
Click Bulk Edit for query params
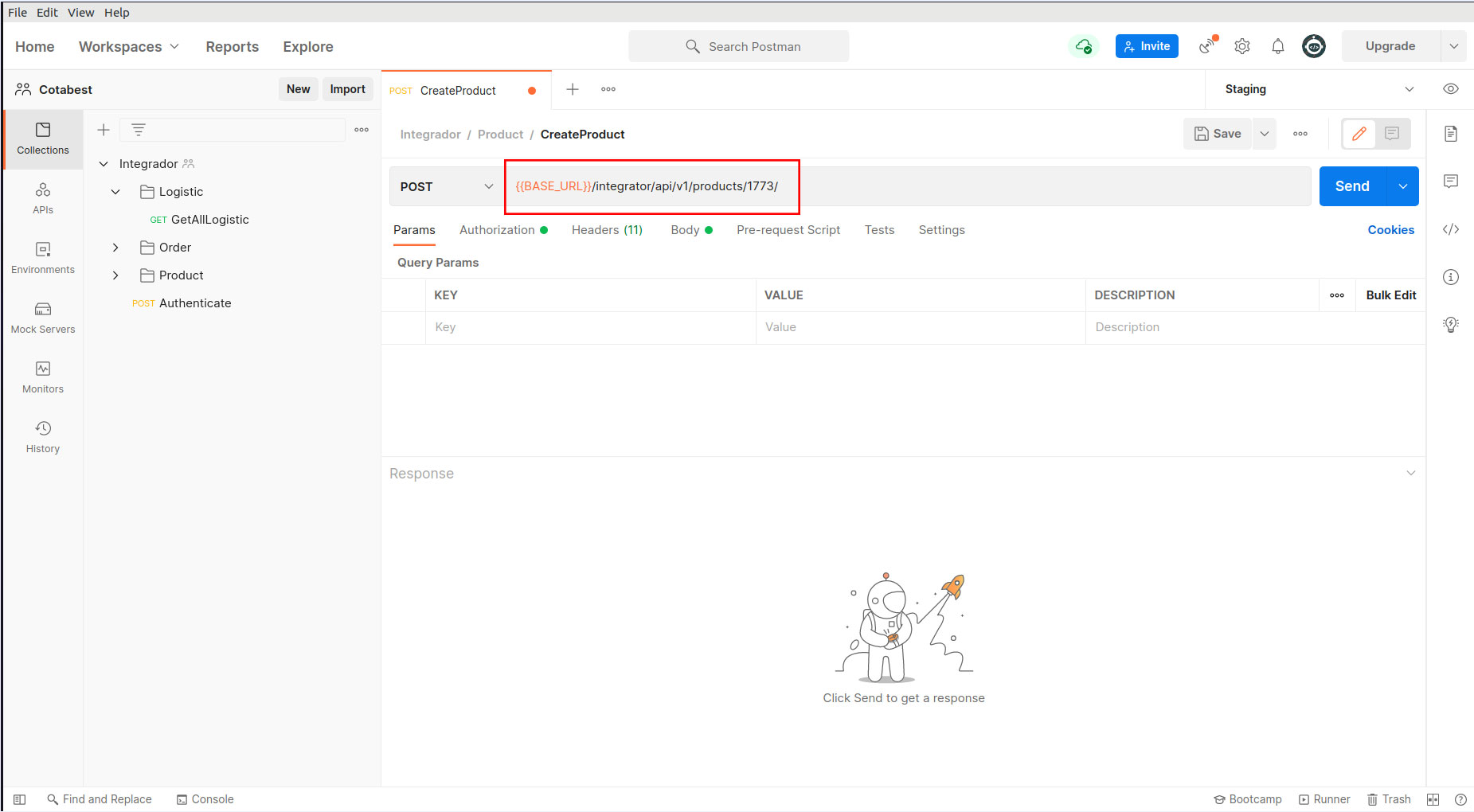(1391, 295)
